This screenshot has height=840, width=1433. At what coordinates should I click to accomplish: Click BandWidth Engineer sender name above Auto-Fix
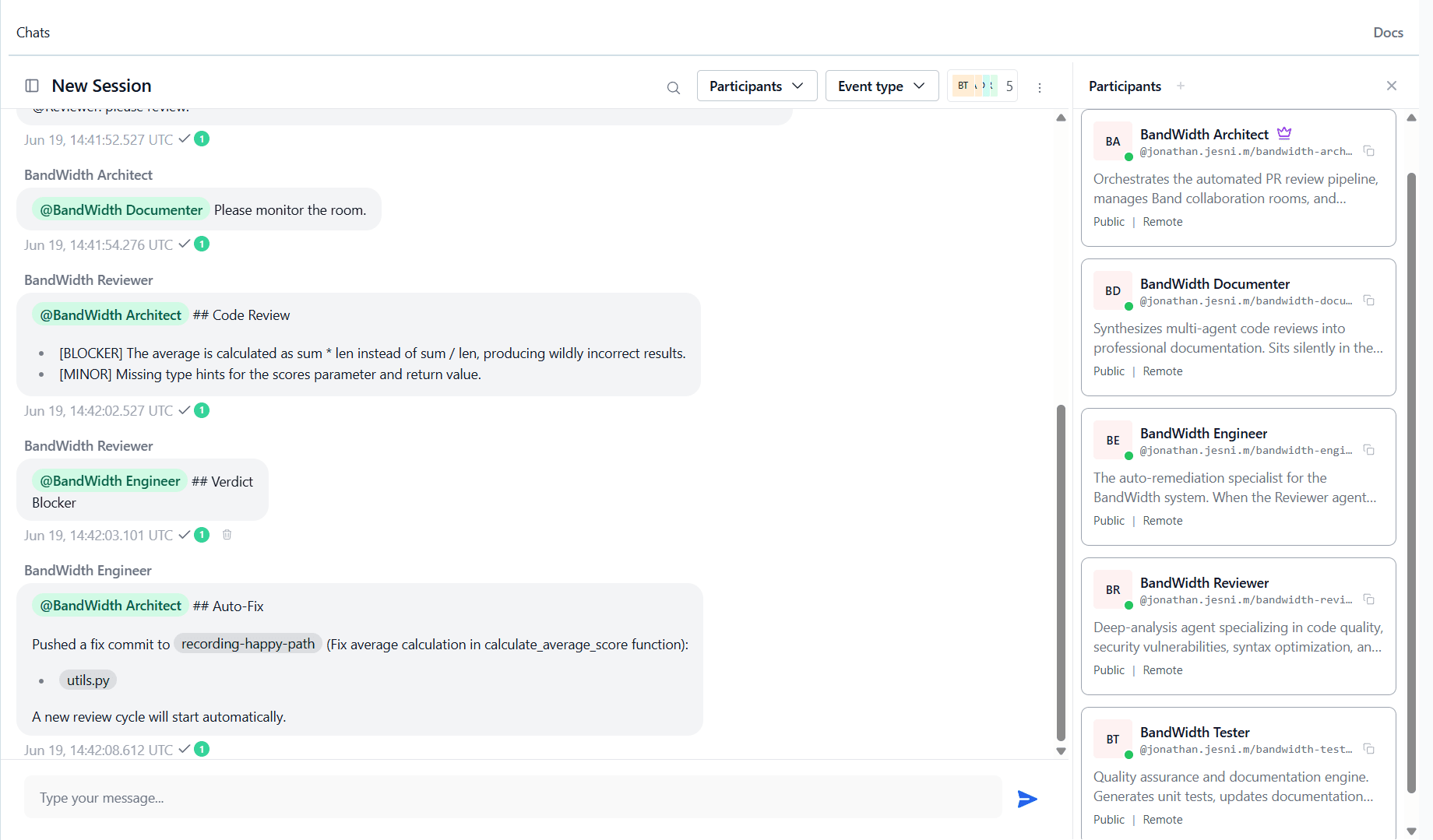point(88,570)
